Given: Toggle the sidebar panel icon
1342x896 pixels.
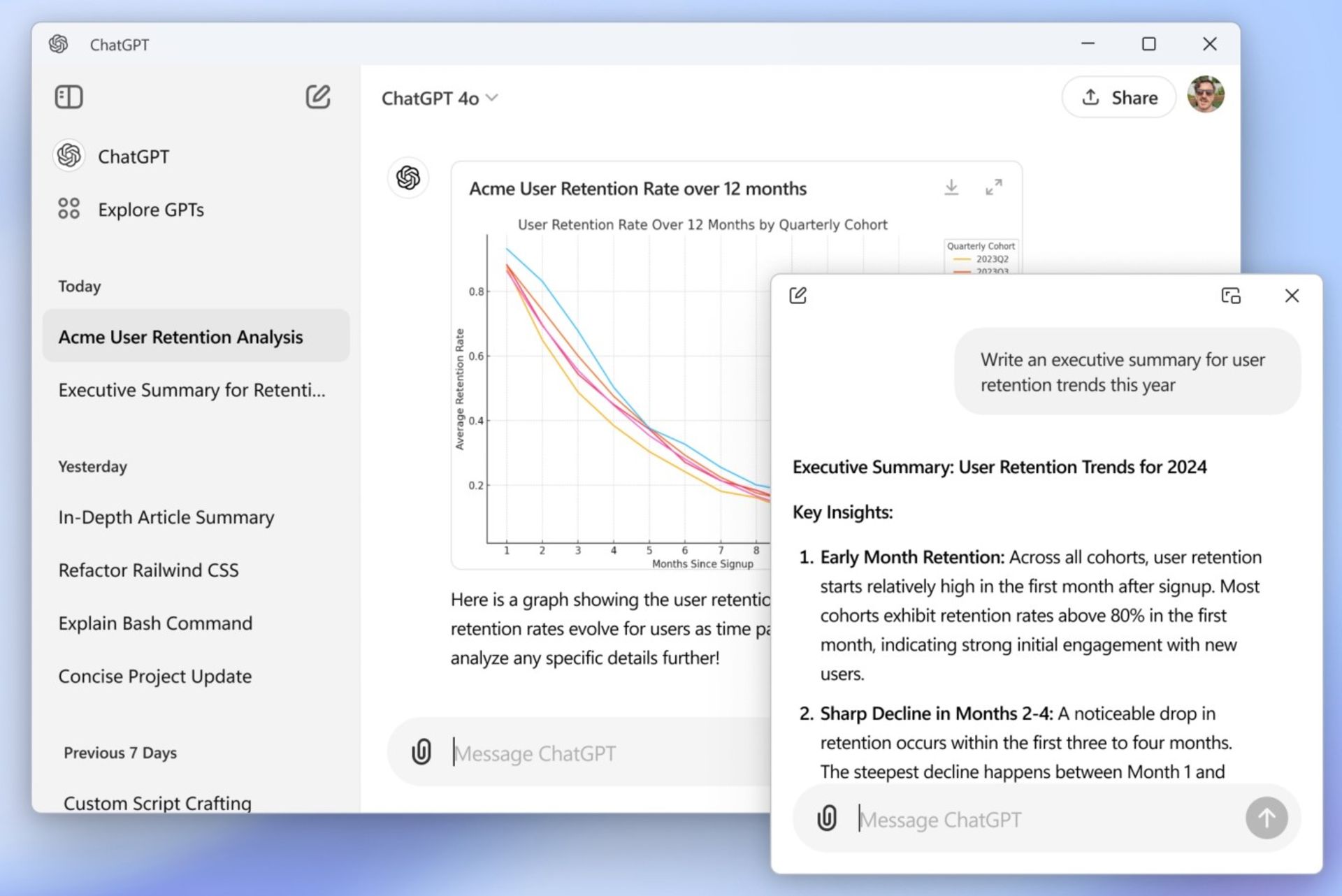Looking at the screenshot, I should (68, 97).
